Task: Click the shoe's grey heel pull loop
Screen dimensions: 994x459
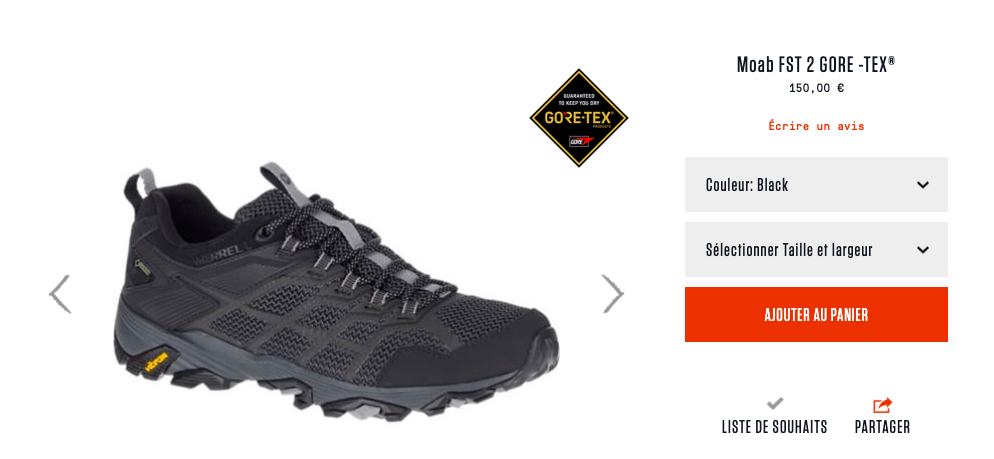Action: [x=145, y=182]
